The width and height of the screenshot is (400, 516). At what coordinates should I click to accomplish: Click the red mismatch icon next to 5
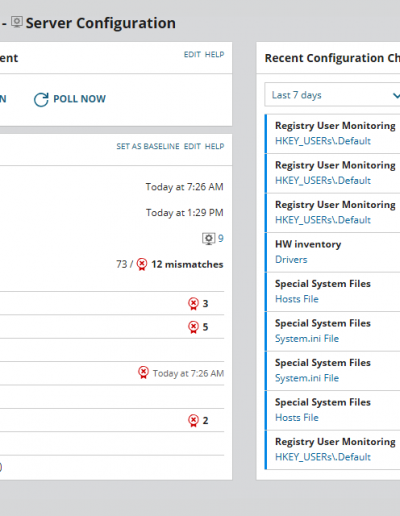click(x=193, y=327)
